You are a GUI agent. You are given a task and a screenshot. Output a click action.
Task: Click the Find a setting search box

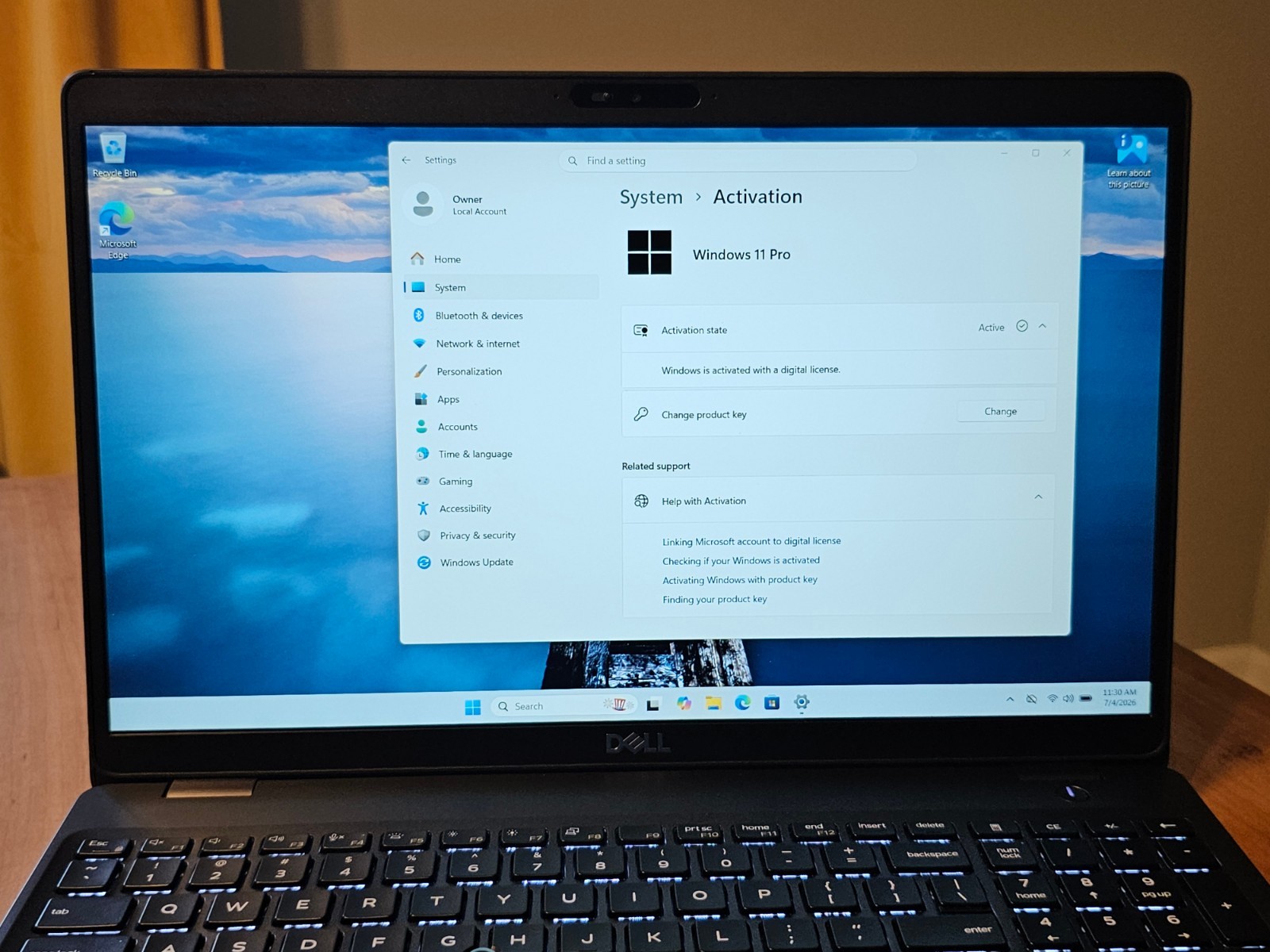pos(737,160)
